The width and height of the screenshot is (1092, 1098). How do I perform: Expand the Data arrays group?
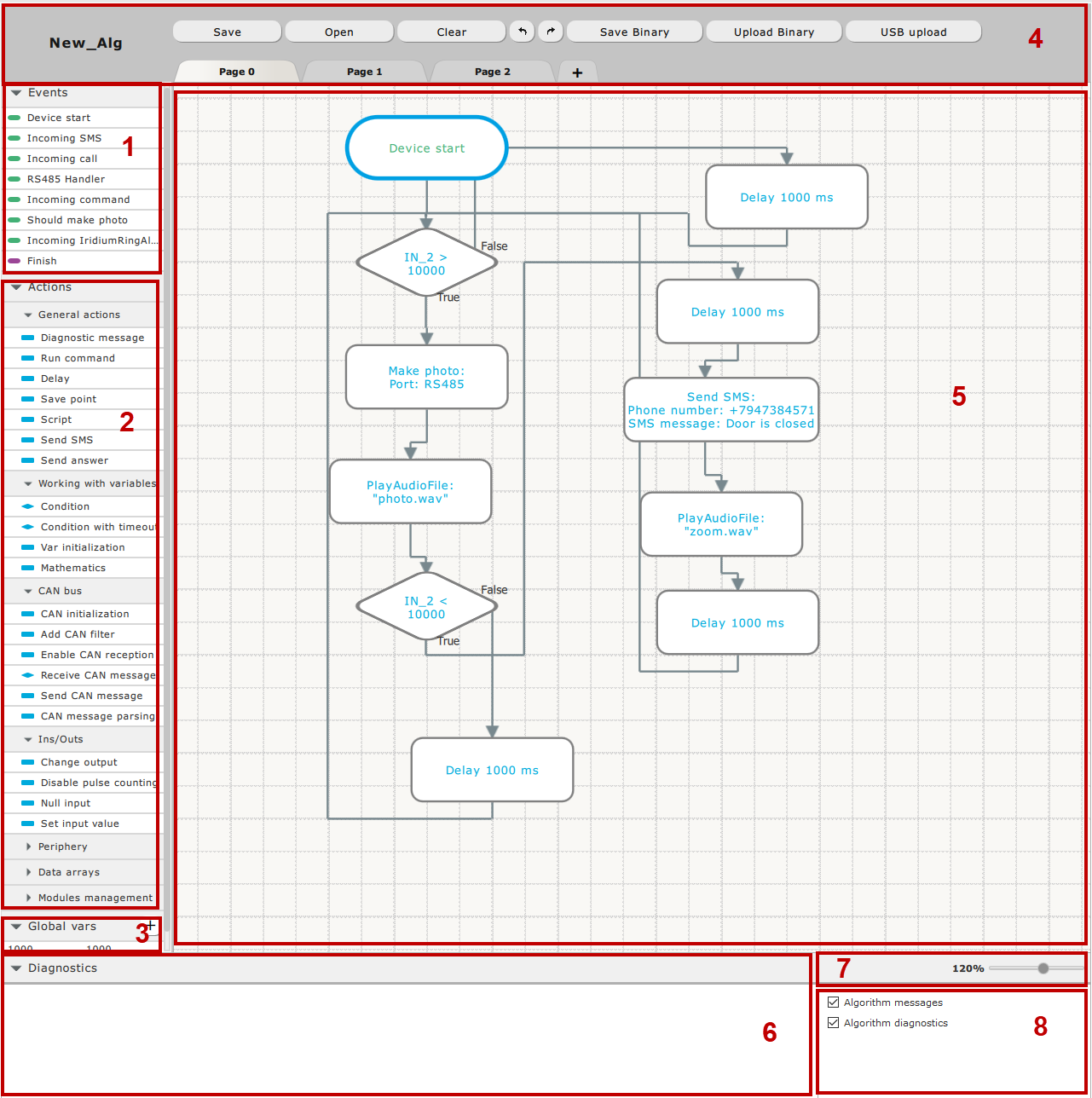point(68,872)
